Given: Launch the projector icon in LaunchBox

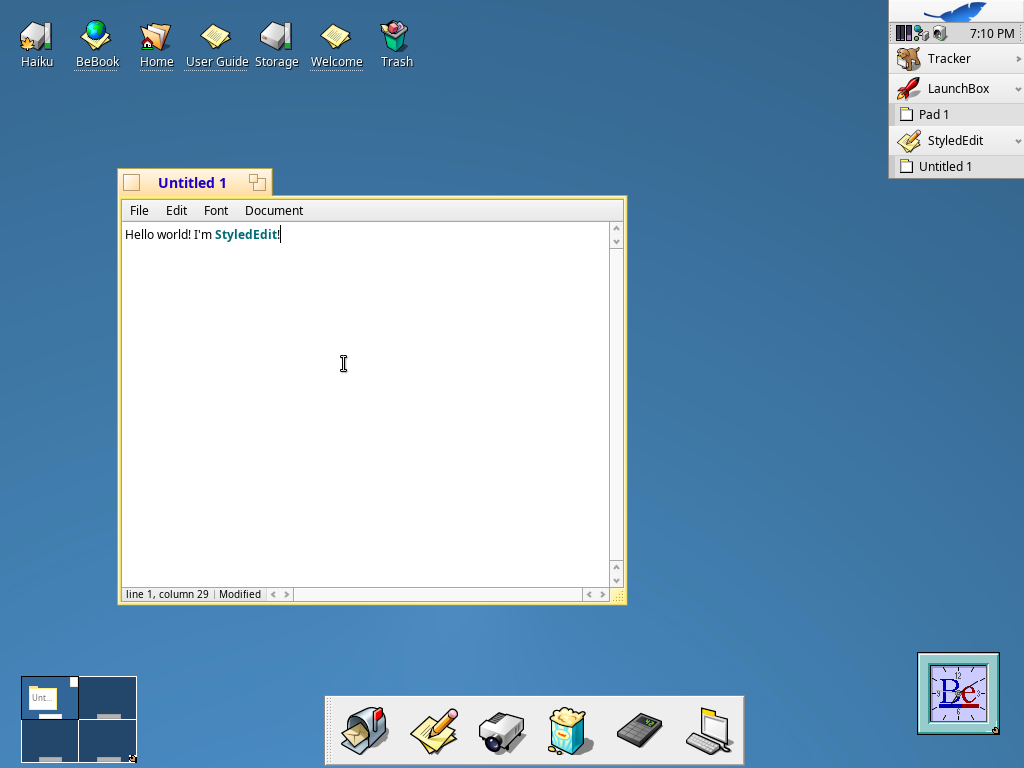Looking at the screenshot, I should point(501,731).
